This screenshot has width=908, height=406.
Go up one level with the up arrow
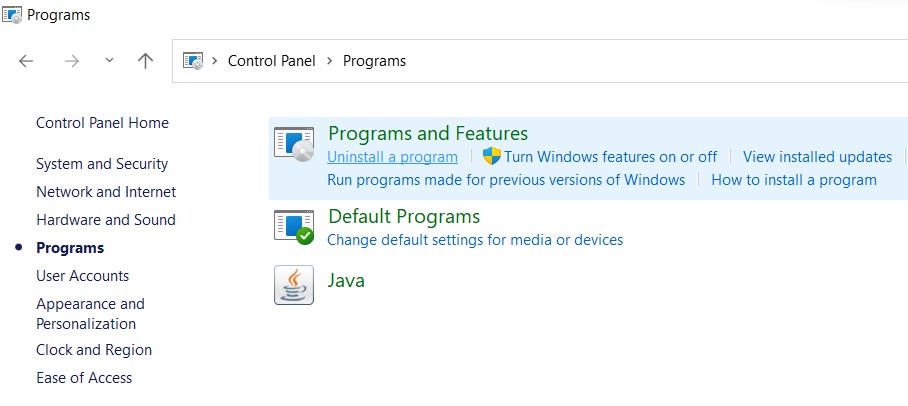click(145, 61)
